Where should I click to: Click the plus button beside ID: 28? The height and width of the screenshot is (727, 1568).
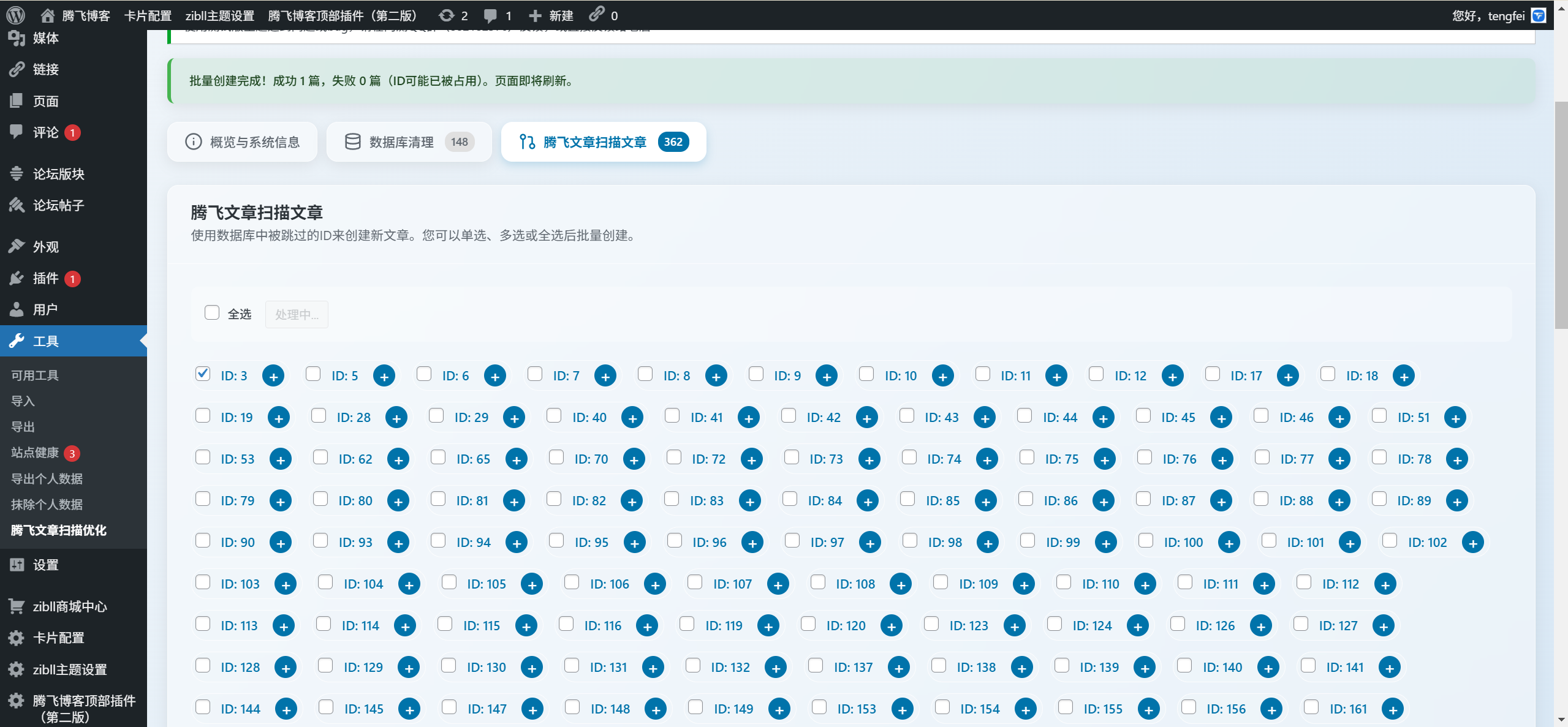point(396,418)
